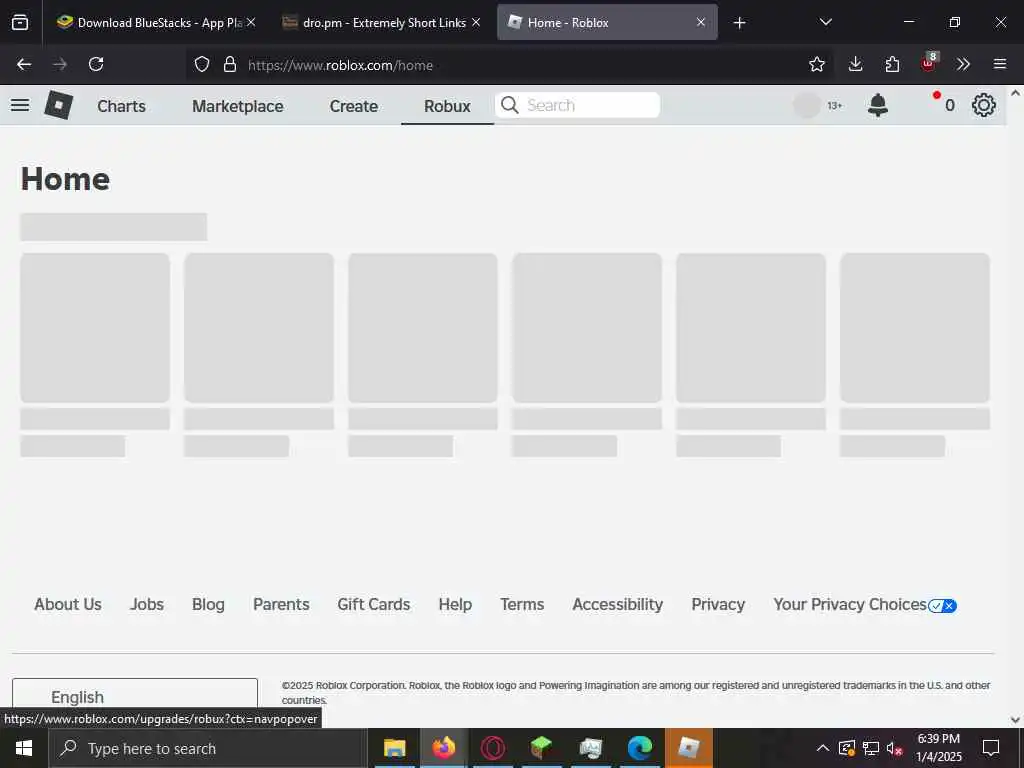
Task: Open the About Us footer link
Action: pos(68,605)
